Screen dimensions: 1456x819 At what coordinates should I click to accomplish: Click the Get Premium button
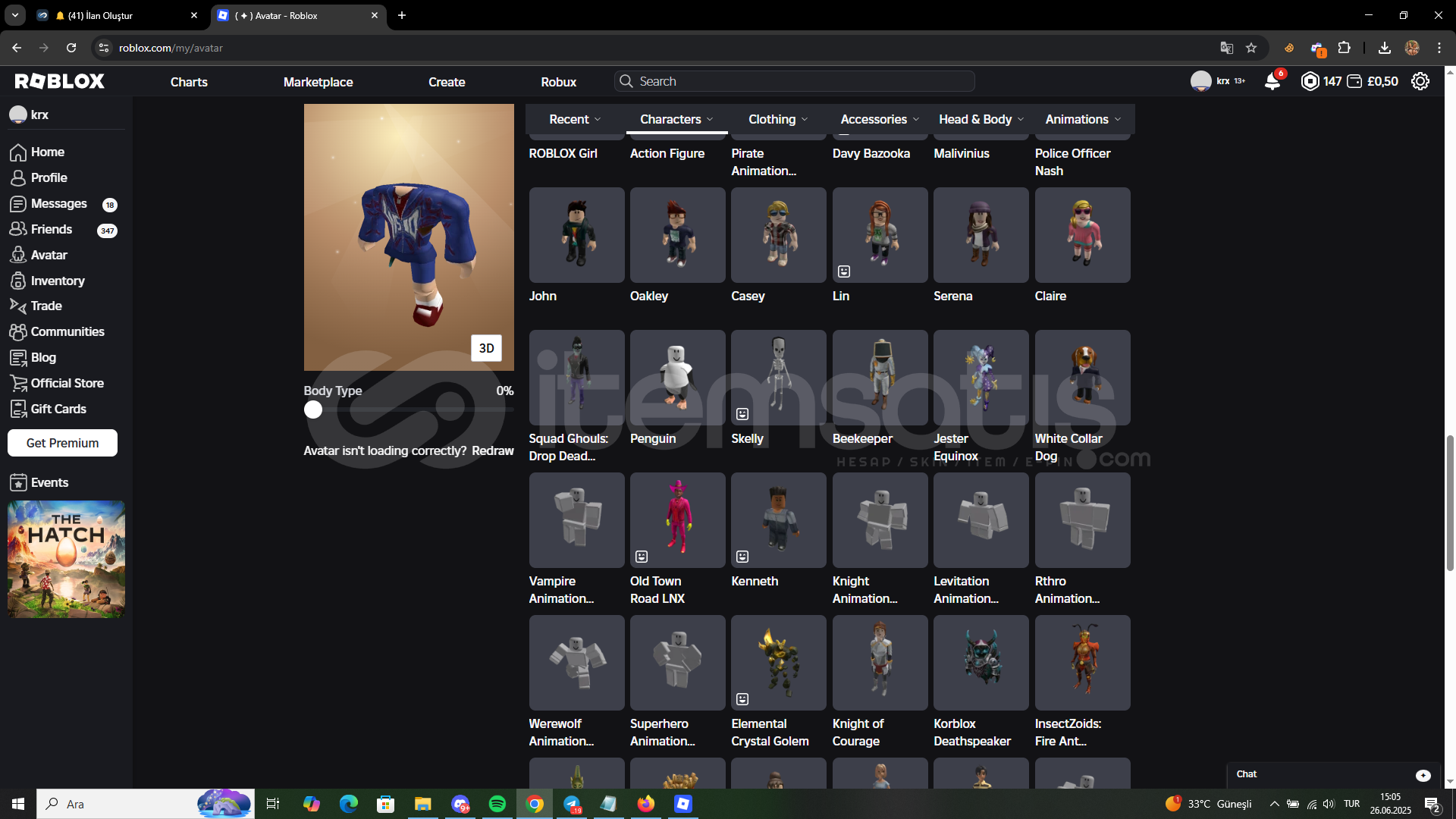pos(62,444)
